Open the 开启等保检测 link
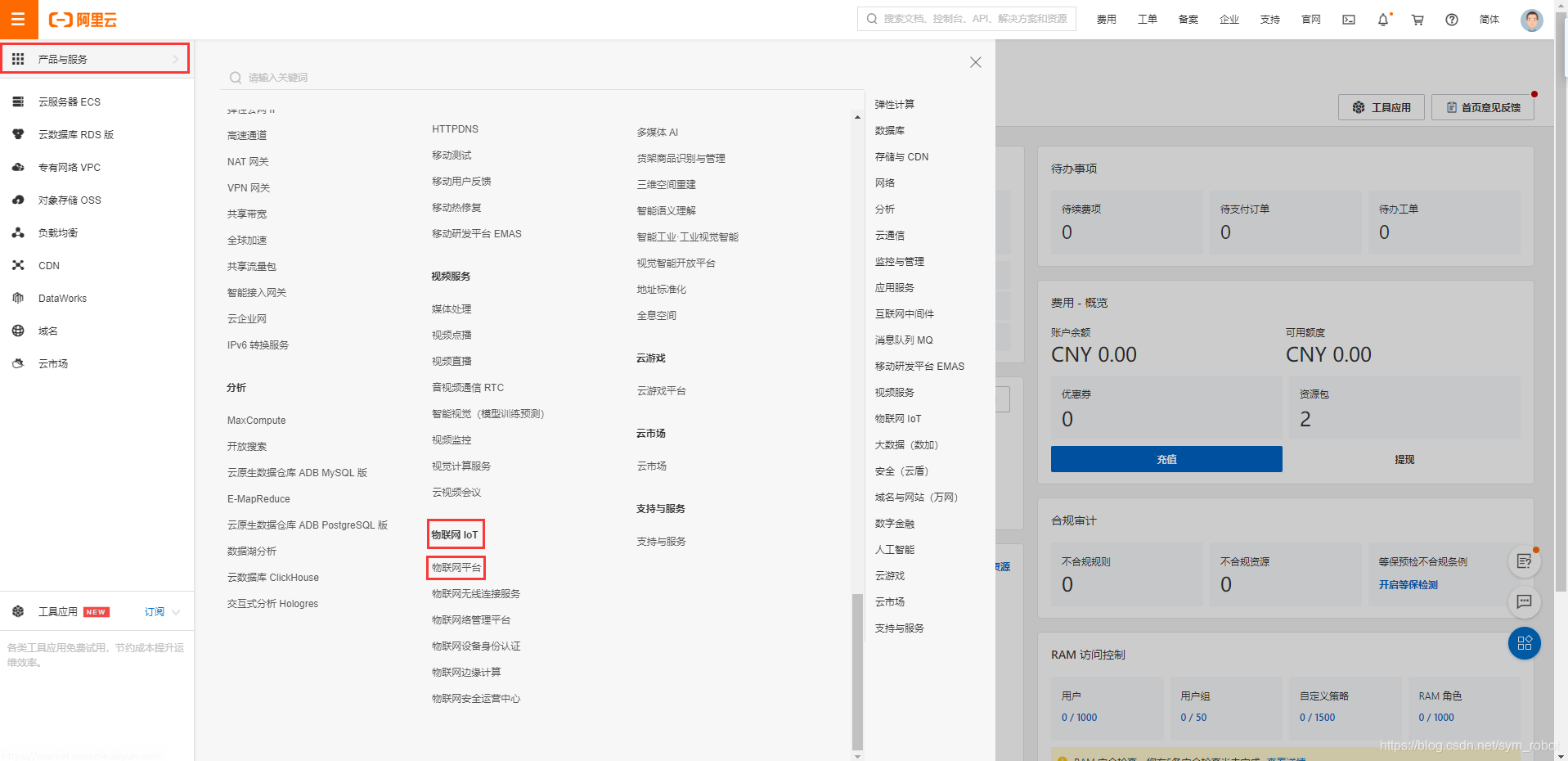Image resolution: width=1568 pixels, height=761 pixels. (x=1408, y=585)
